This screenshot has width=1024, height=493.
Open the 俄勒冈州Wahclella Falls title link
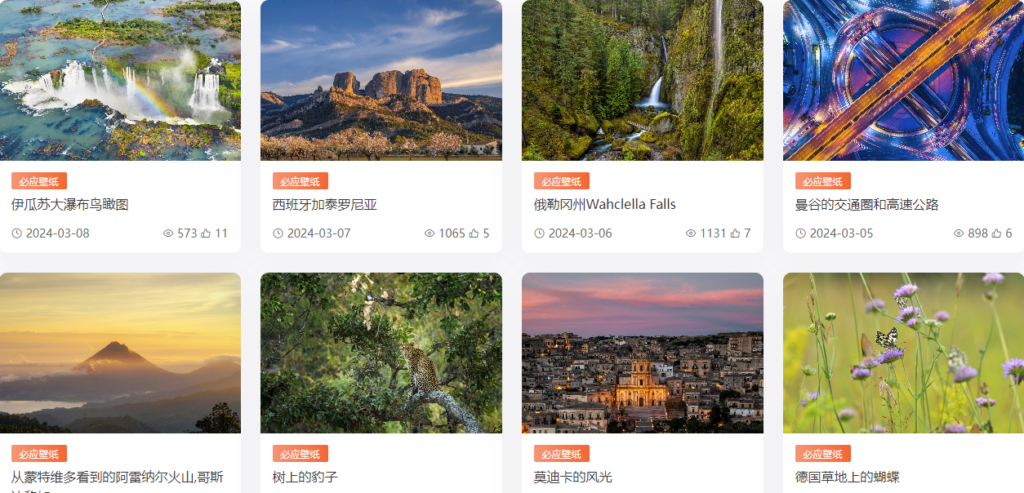point(605,204)
